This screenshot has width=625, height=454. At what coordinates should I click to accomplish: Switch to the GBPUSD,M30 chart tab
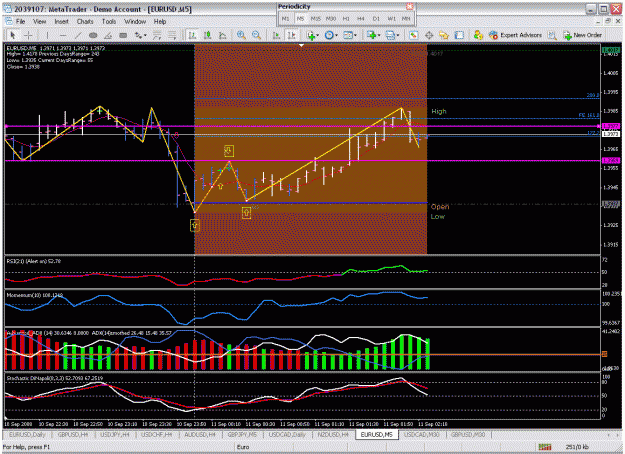468,434
